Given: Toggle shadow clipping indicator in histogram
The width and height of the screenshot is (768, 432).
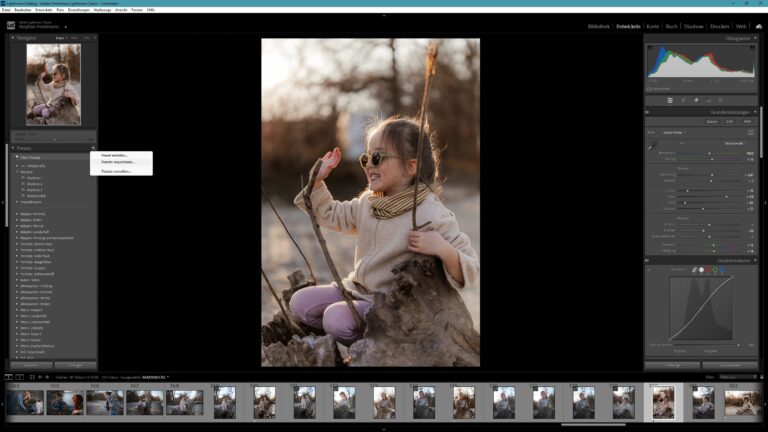Looking at the screenshot, I should coord(650,48).
